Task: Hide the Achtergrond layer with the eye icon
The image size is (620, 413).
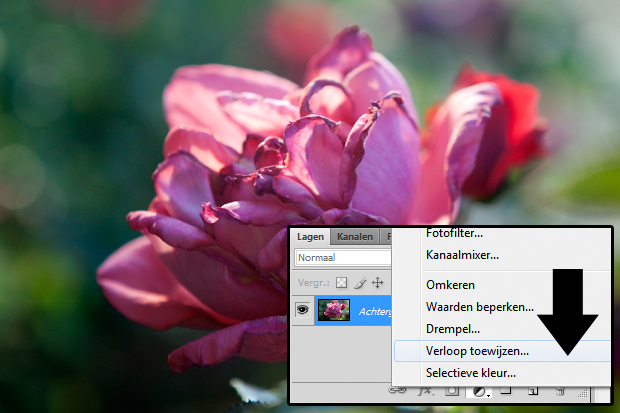Action: coord(302,309)
